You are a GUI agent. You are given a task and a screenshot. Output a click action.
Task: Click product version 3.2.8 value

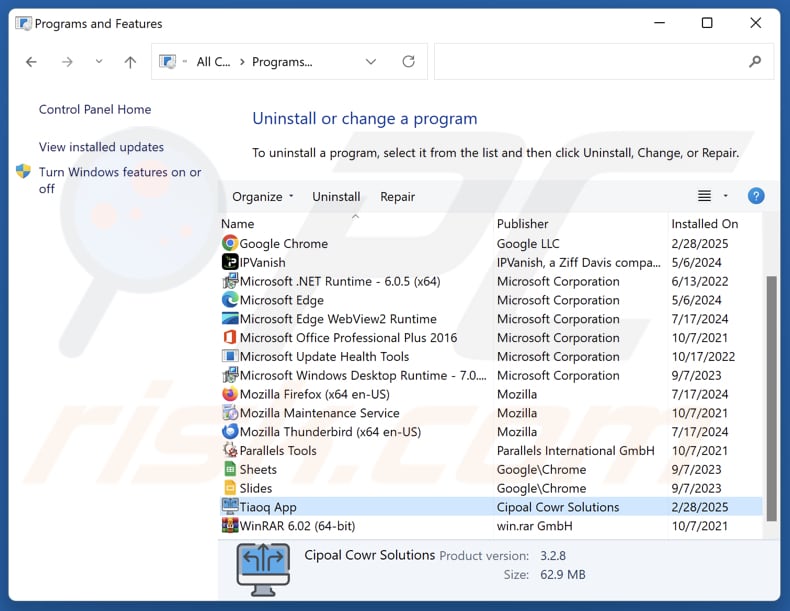pos(553,556)
